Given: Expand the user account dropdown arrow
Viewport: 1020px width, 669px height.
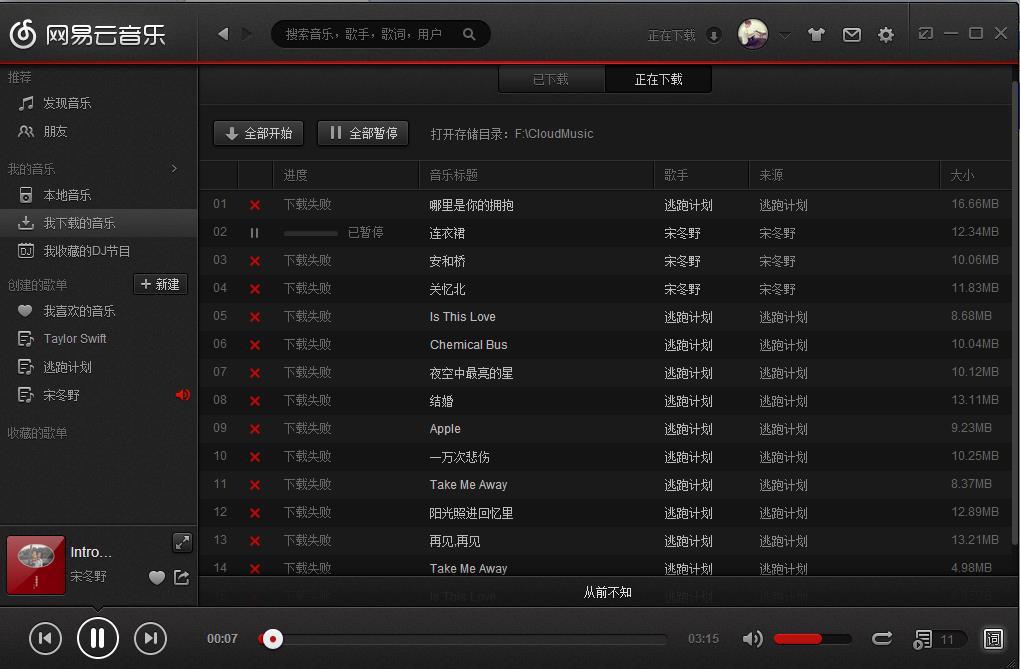Looking at the screenshot, I should [x=786, y=33].
